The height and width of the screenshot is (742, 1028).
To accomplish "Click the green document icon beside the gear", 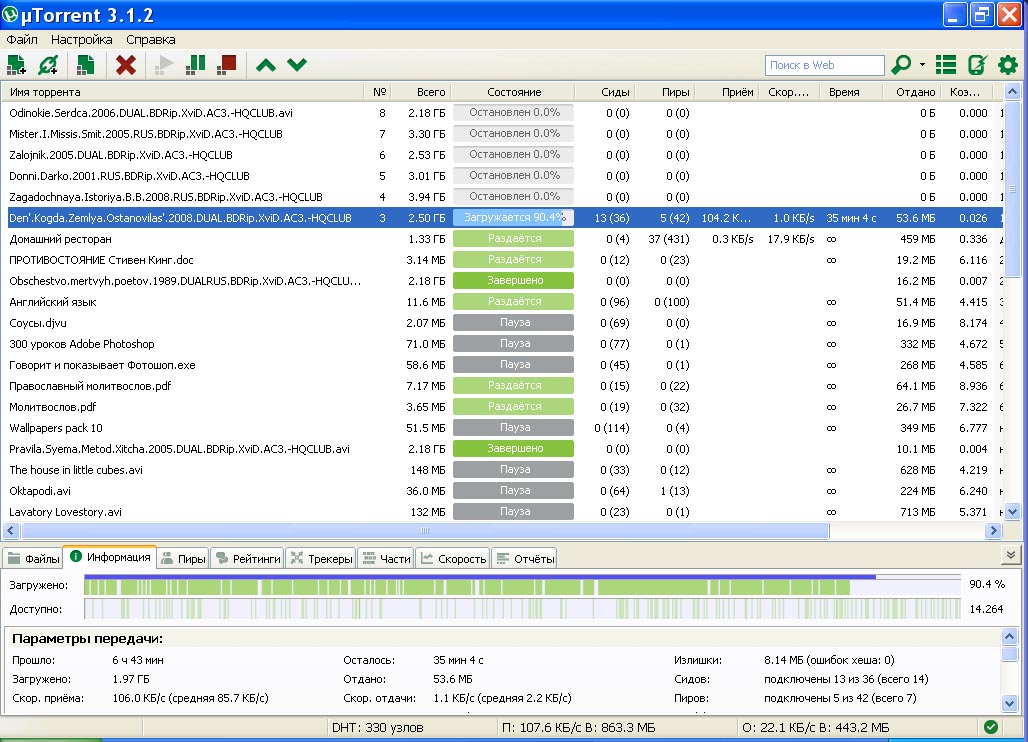I will [x=977, y=65].
